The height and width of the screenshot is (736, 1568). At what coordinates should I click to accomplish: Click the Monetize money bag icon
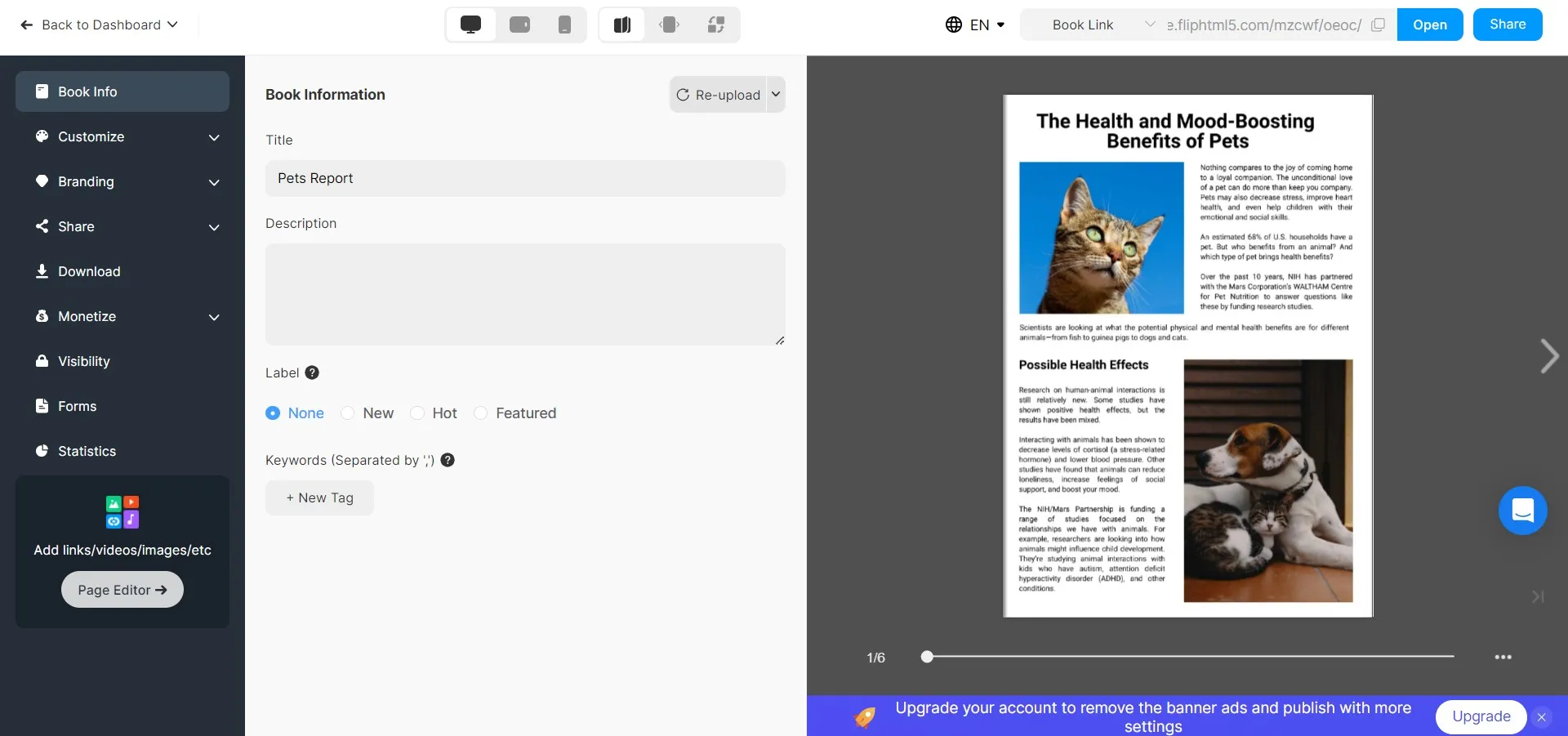42,316
